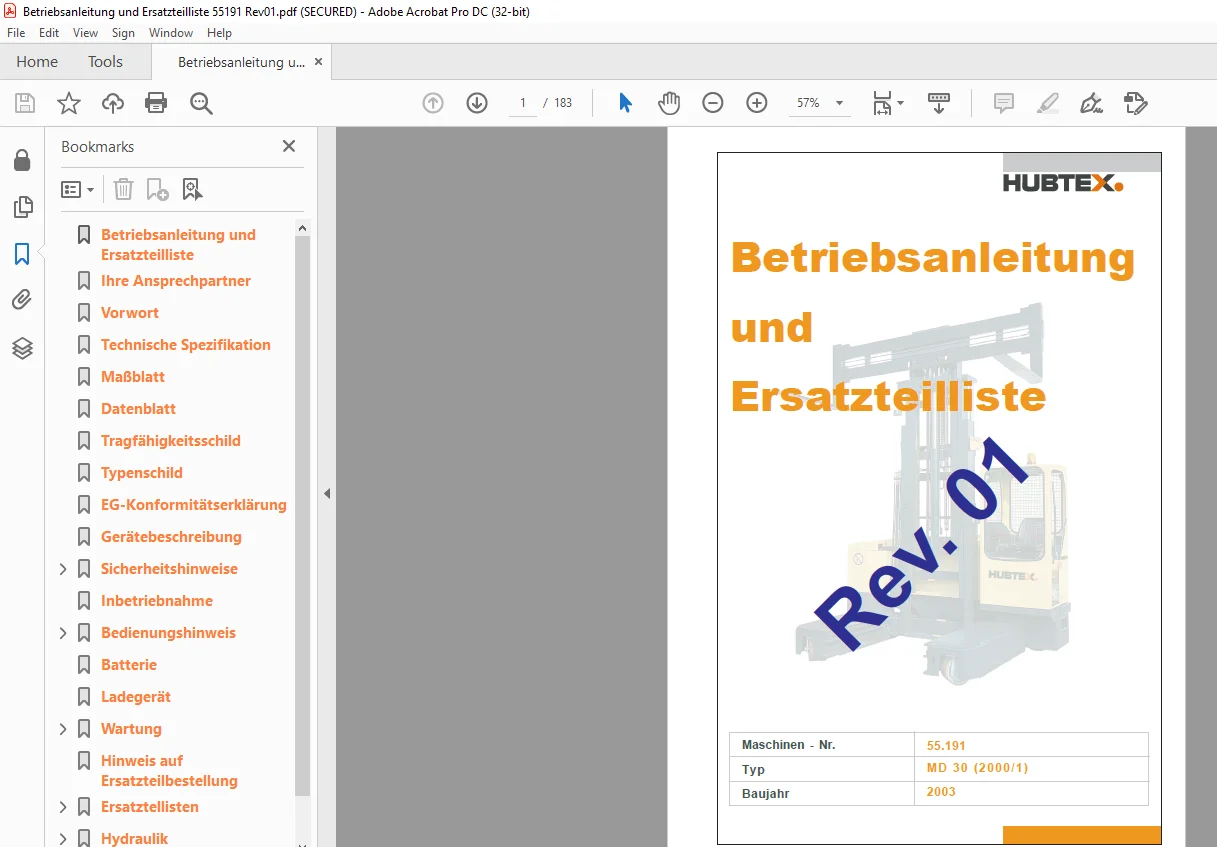Click the bookmarks panel scrollbar
Viewport: 1217px width, 847px height.
pyautogui.click(x=303, y=514)
